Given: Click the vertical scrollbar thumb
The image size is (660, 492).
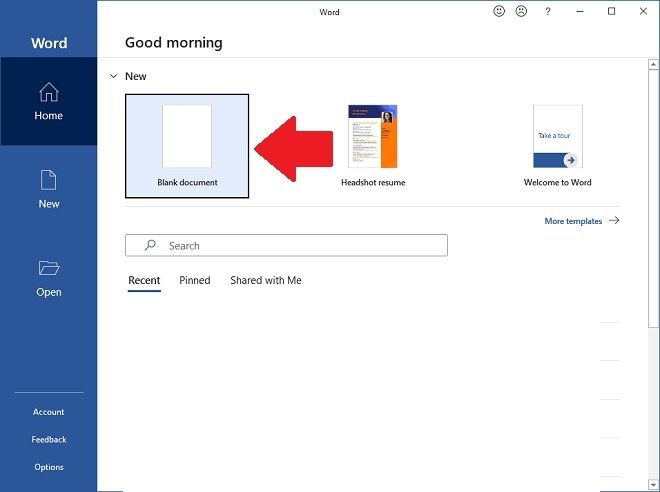Looking at the screenshot, I should tap(653, 199).
